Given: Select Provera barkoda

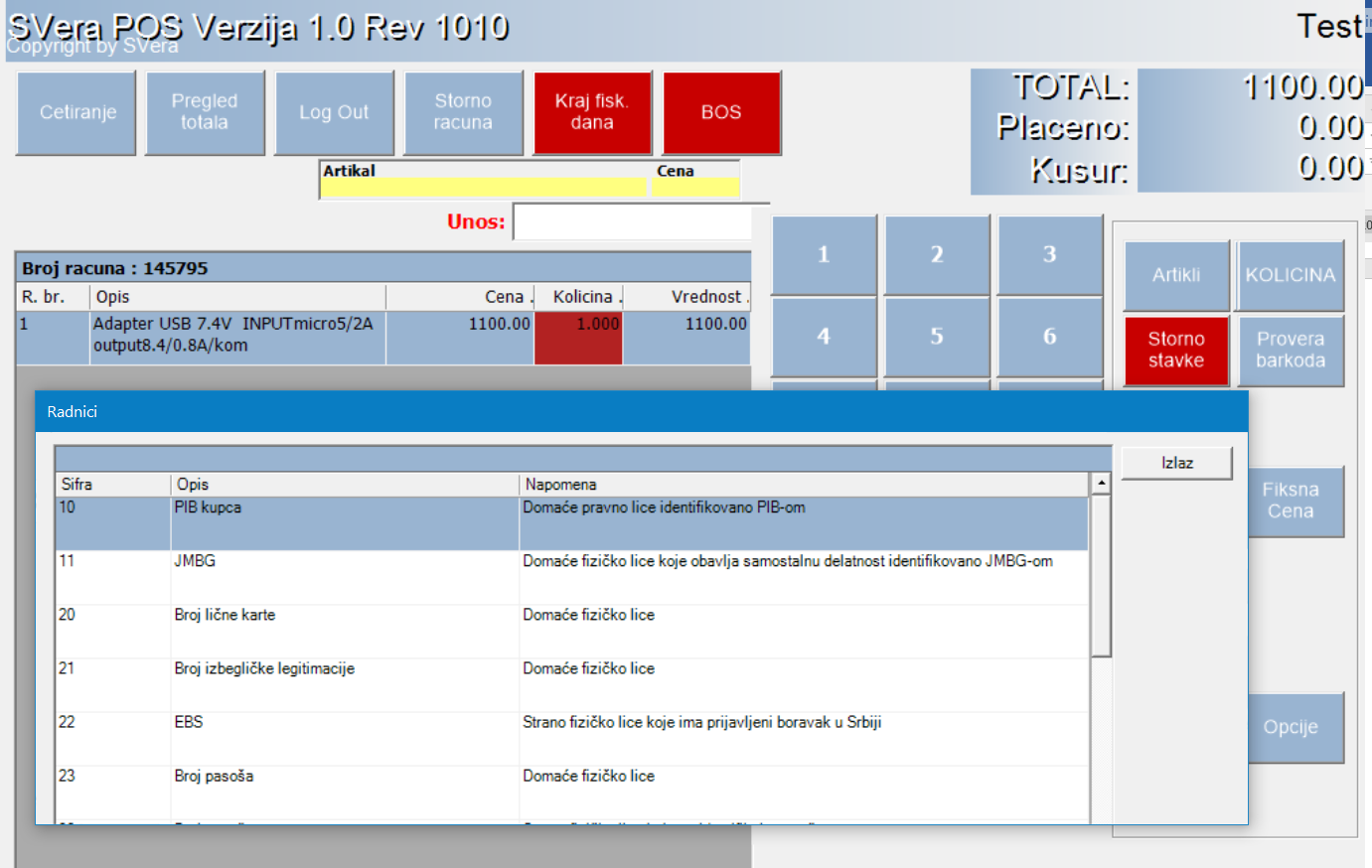Looking at the screenshot, I should tap(1291, 350).
